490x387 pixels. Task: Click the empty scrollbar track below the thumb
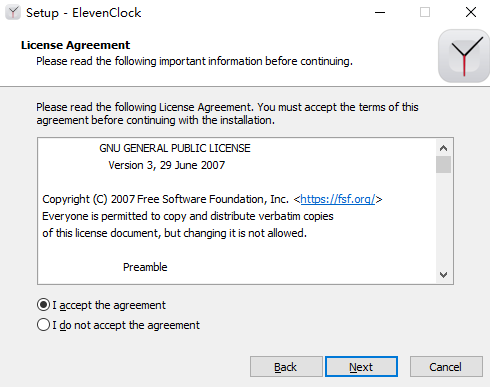tap(443, 220)
